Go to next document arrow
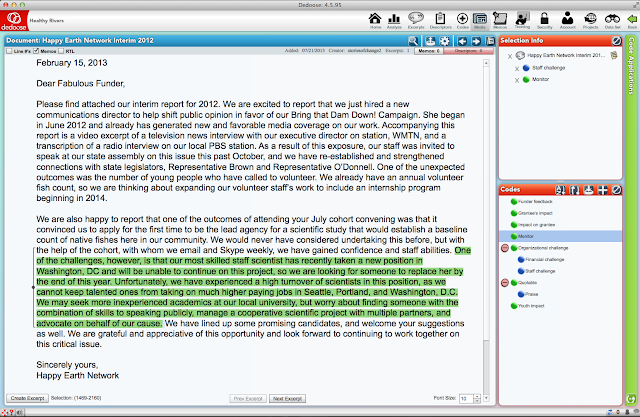This screenshot has width=640, height=417. point(476,41)
